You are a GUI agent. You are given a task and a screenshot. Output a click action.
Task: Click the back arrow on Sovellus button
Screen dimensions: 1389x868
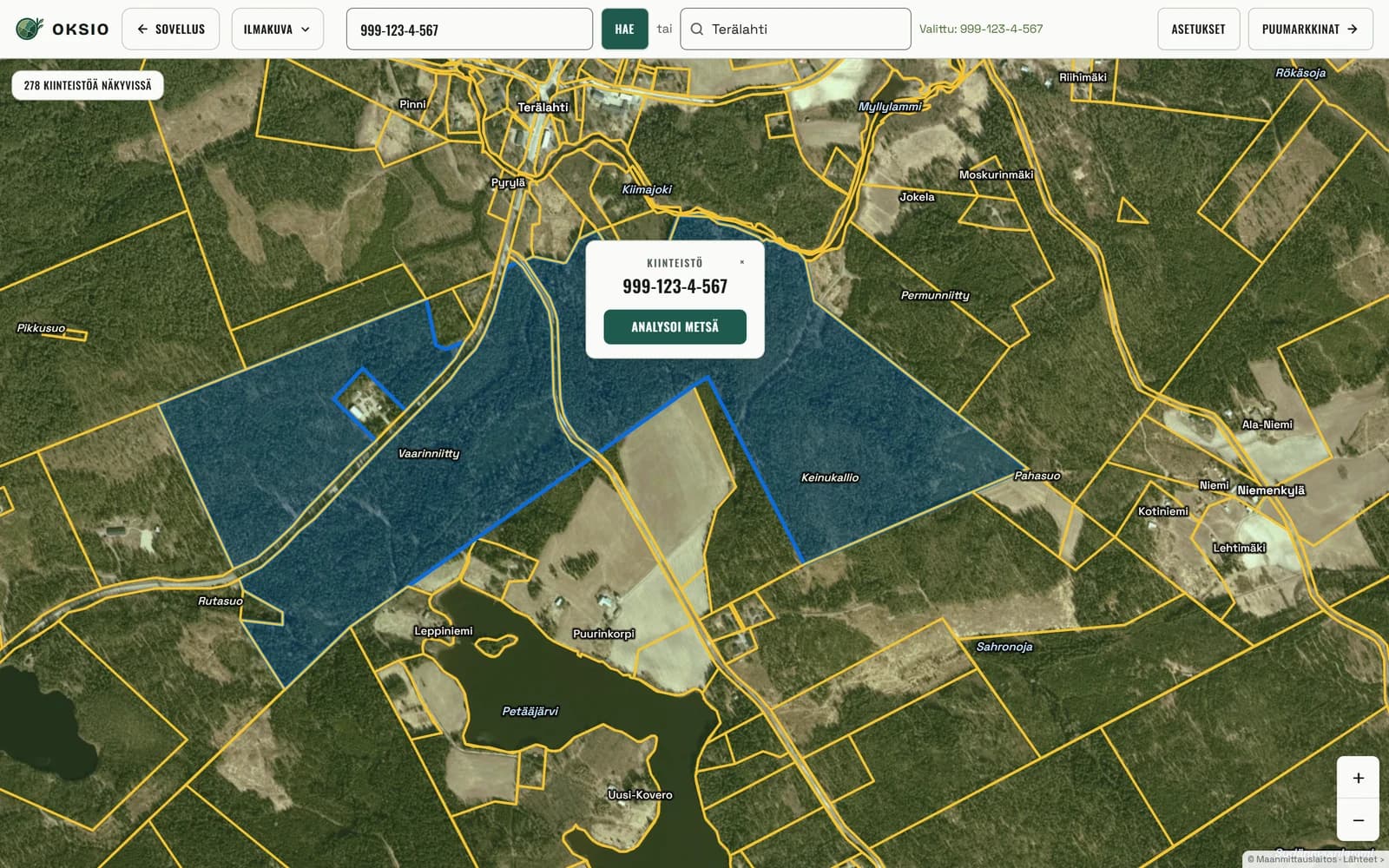click(x=142, y=29)
